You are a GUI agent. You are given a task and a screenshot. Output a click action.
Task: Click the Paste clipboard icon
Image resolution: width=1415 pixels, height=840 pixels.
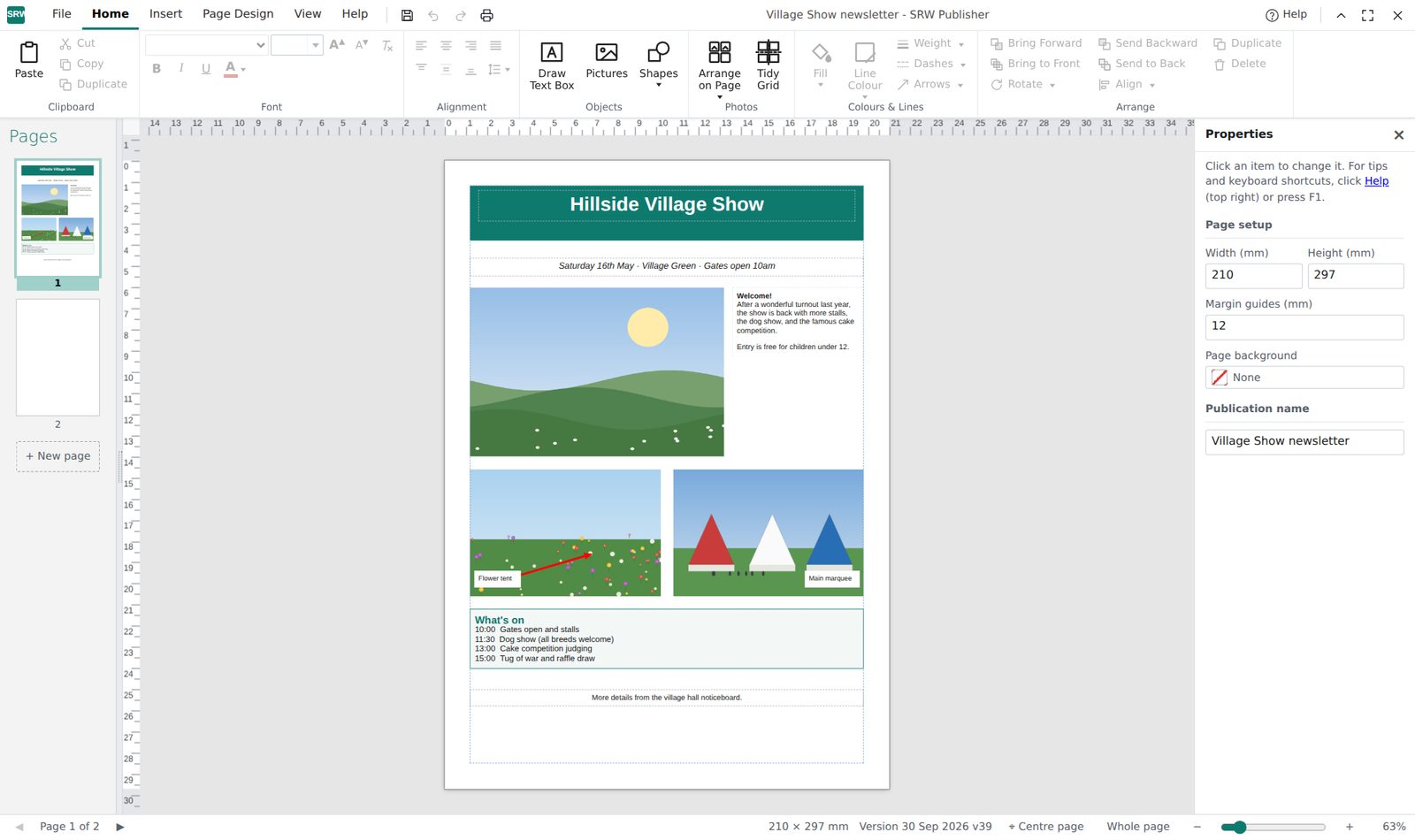(x=28, y=53)
